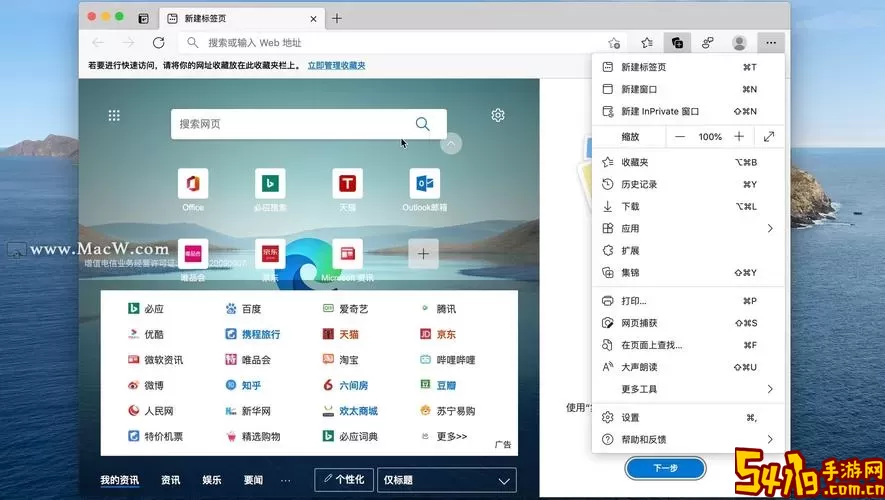885x500 pixels.
Task: Add a new quick link tile
Action: [423, 254]
